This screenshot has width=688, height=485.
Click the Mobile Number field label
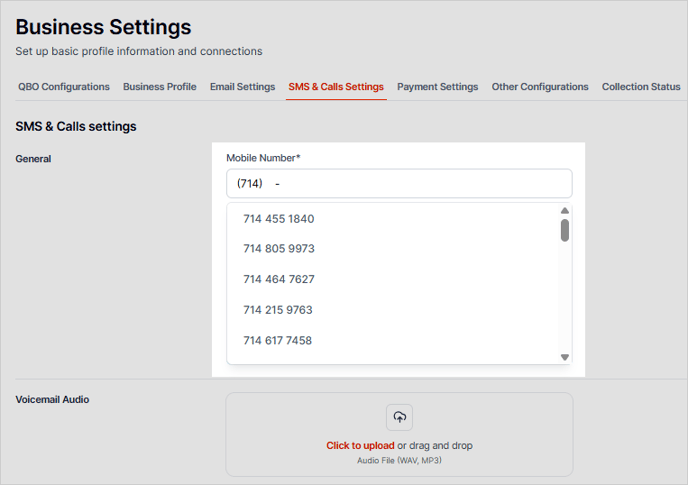point(263,158)
